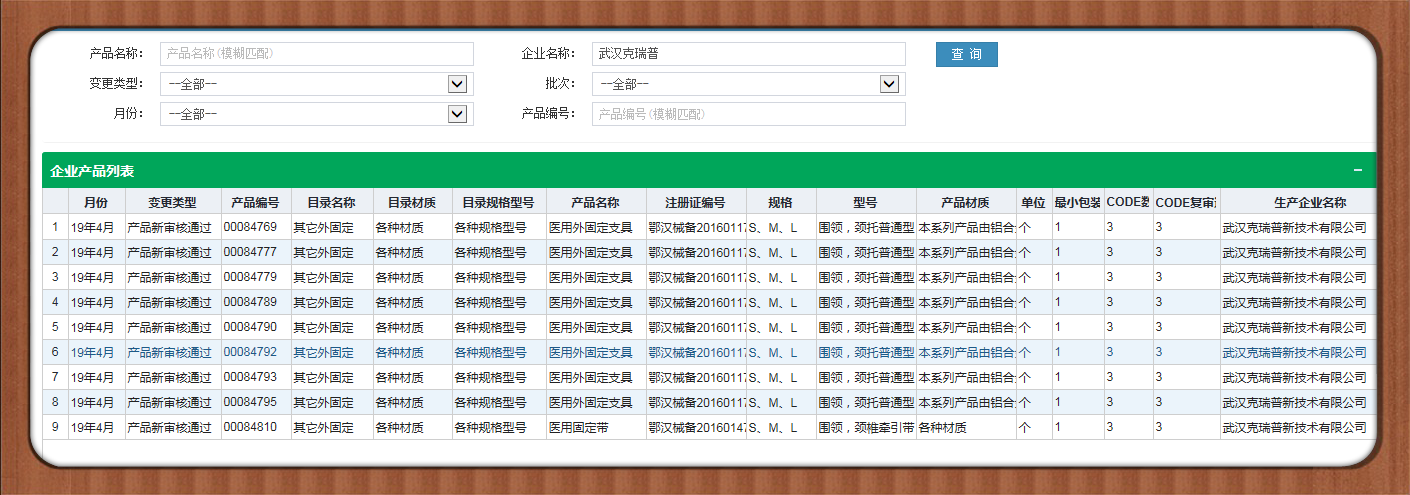The height and width of the screenshot is (495, 1410).
Task: Open the 月份 dropdown selector
Action: tap(457, 114)
